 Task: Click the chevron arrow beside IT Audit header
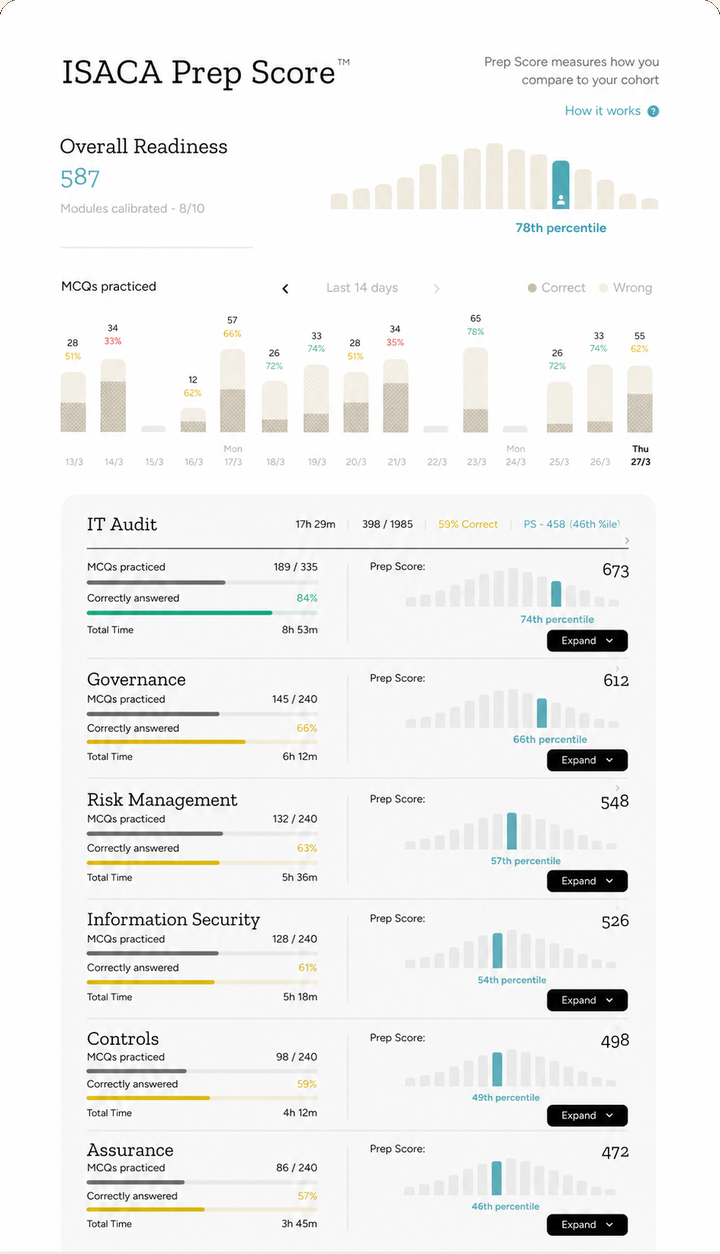coord(627,541)
